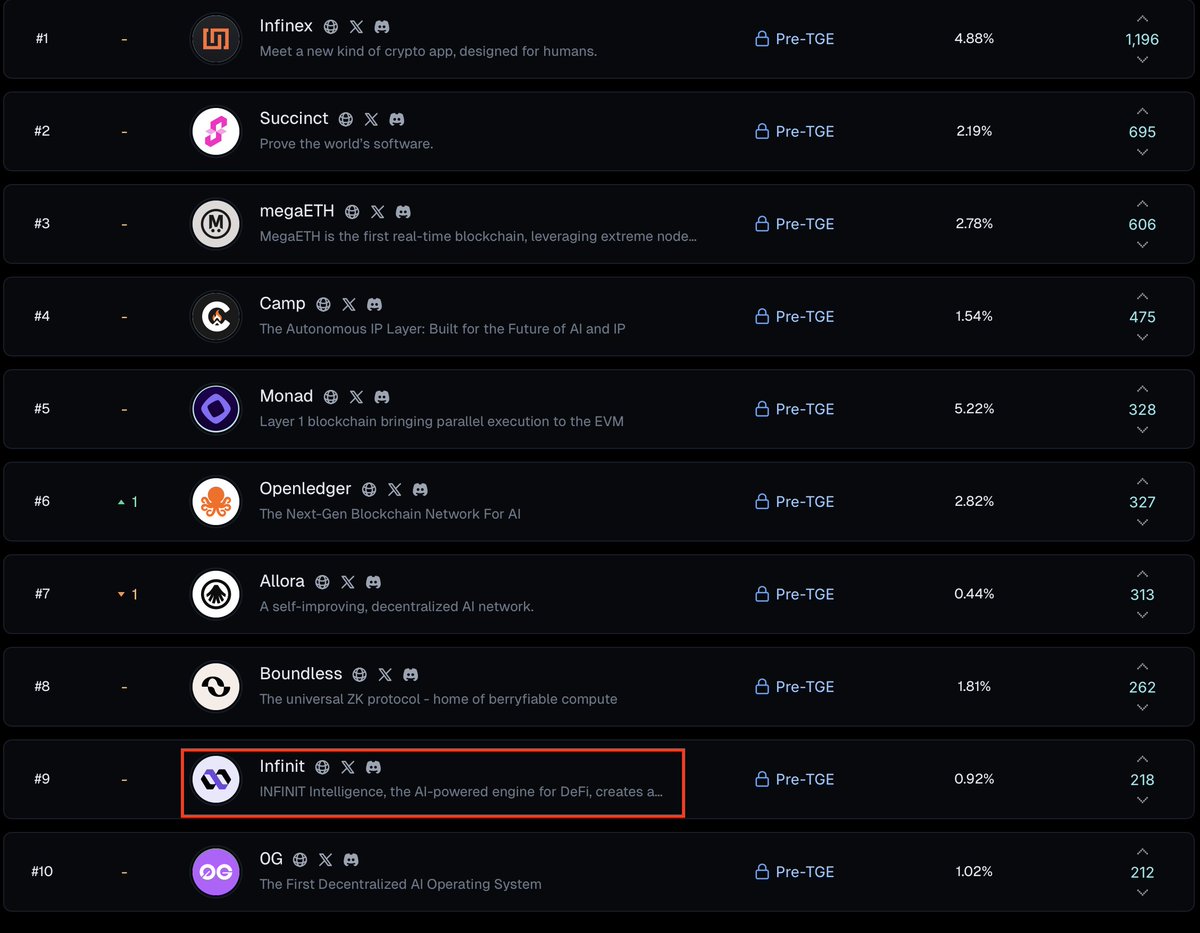Upvote Monad using the up arrow
This screenshot has width=1200, height=933.
[x=1142, y=389]
